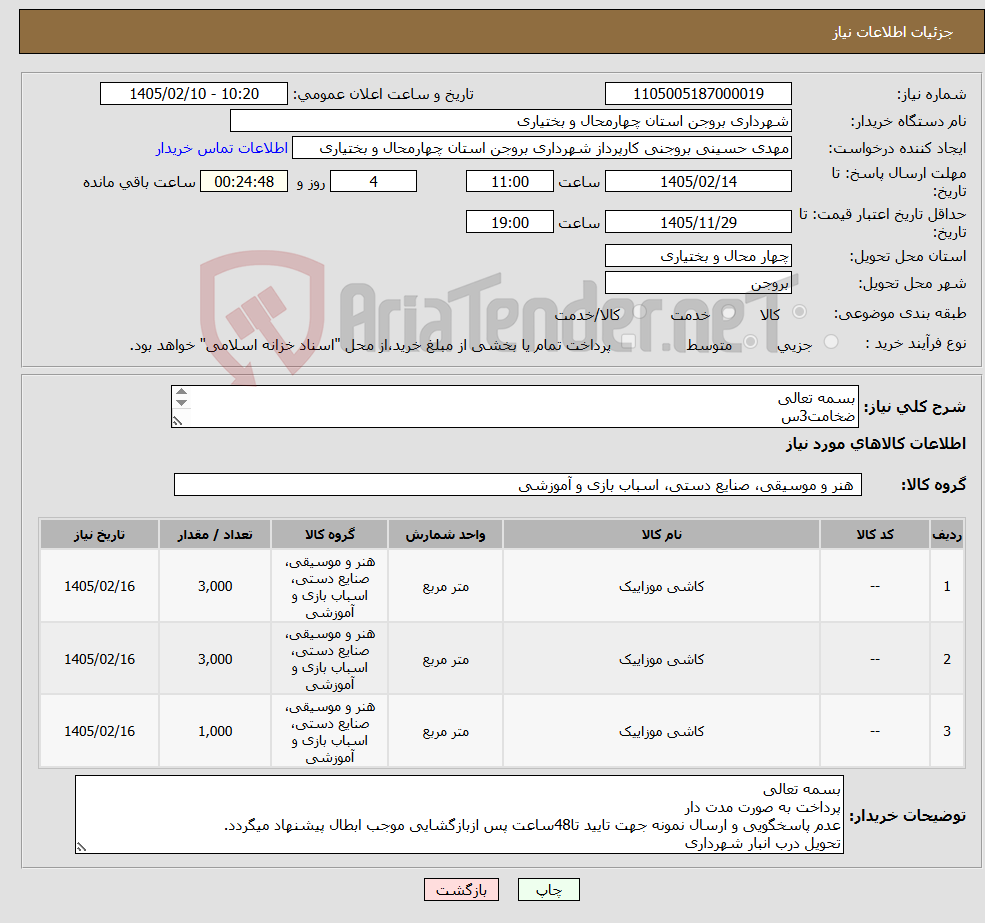Click the price validity time 19:00

coord(509,222)
